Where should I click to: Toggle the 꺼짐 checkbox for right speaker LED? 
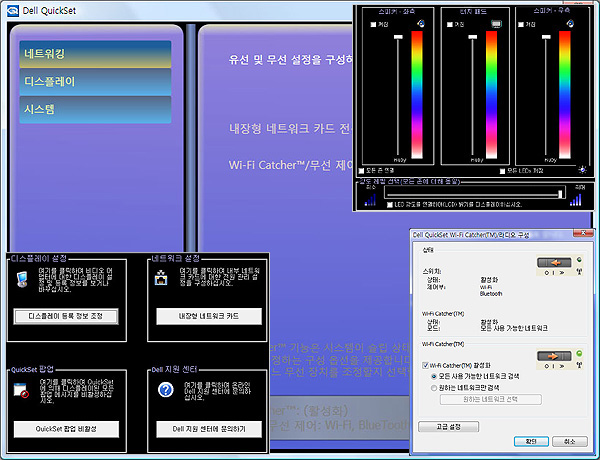521,24
